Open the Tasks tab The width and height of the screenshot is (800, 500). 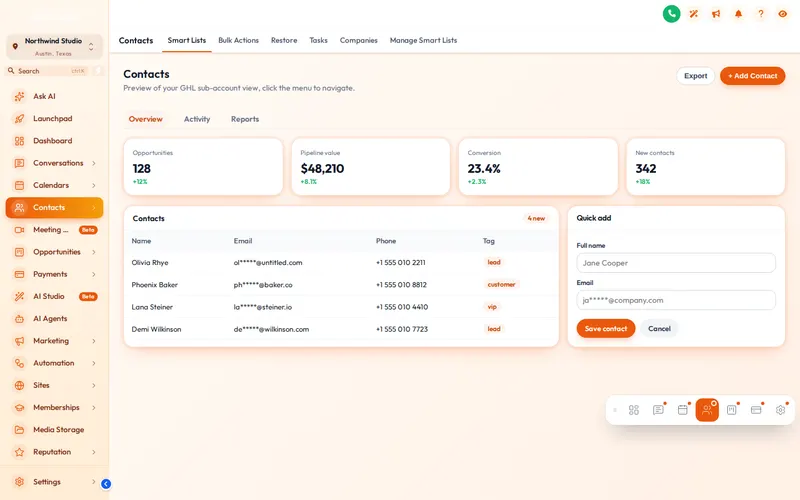click(318, 40)
